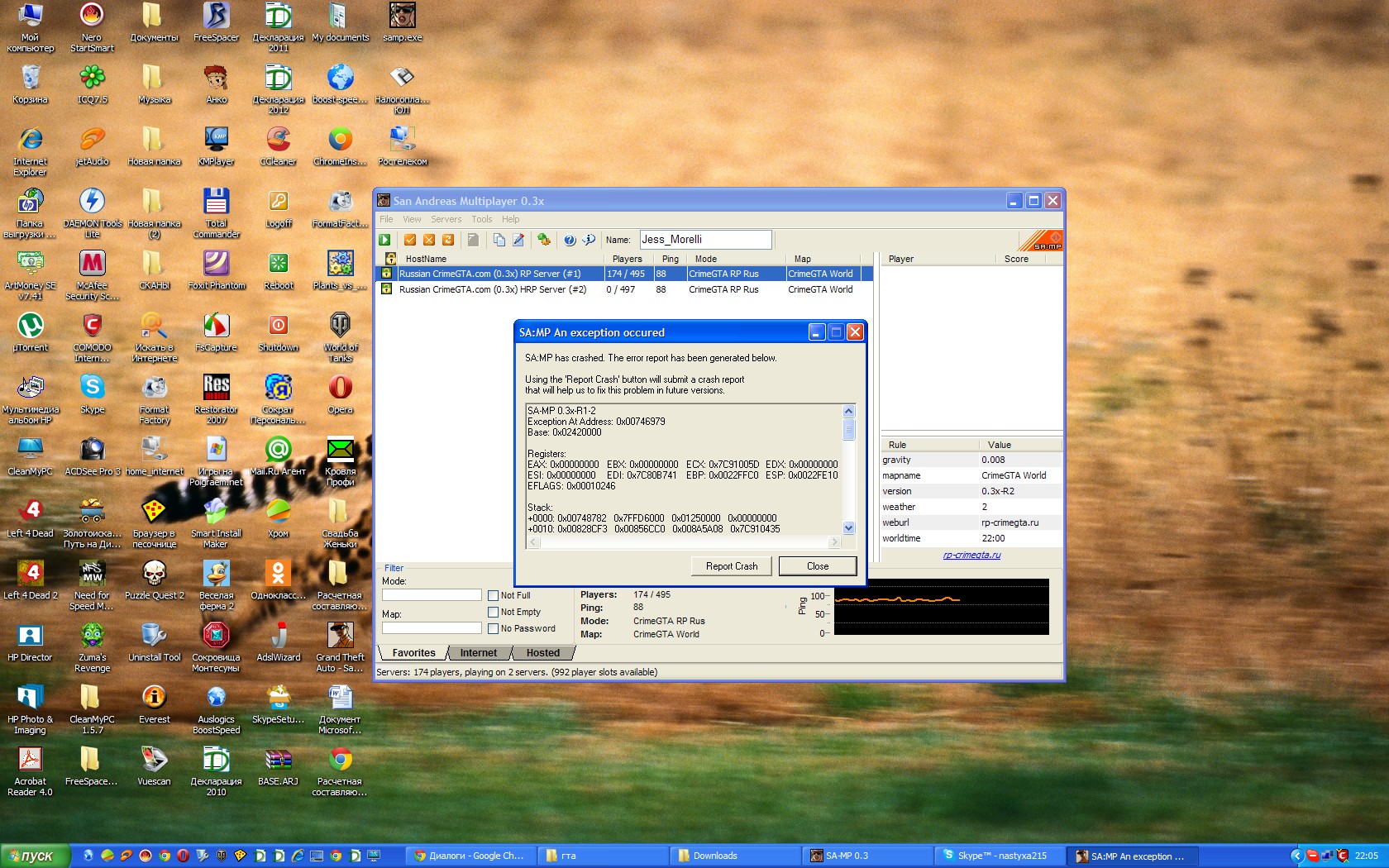
Task: Switch to the Internet tab
Action: 478,653
